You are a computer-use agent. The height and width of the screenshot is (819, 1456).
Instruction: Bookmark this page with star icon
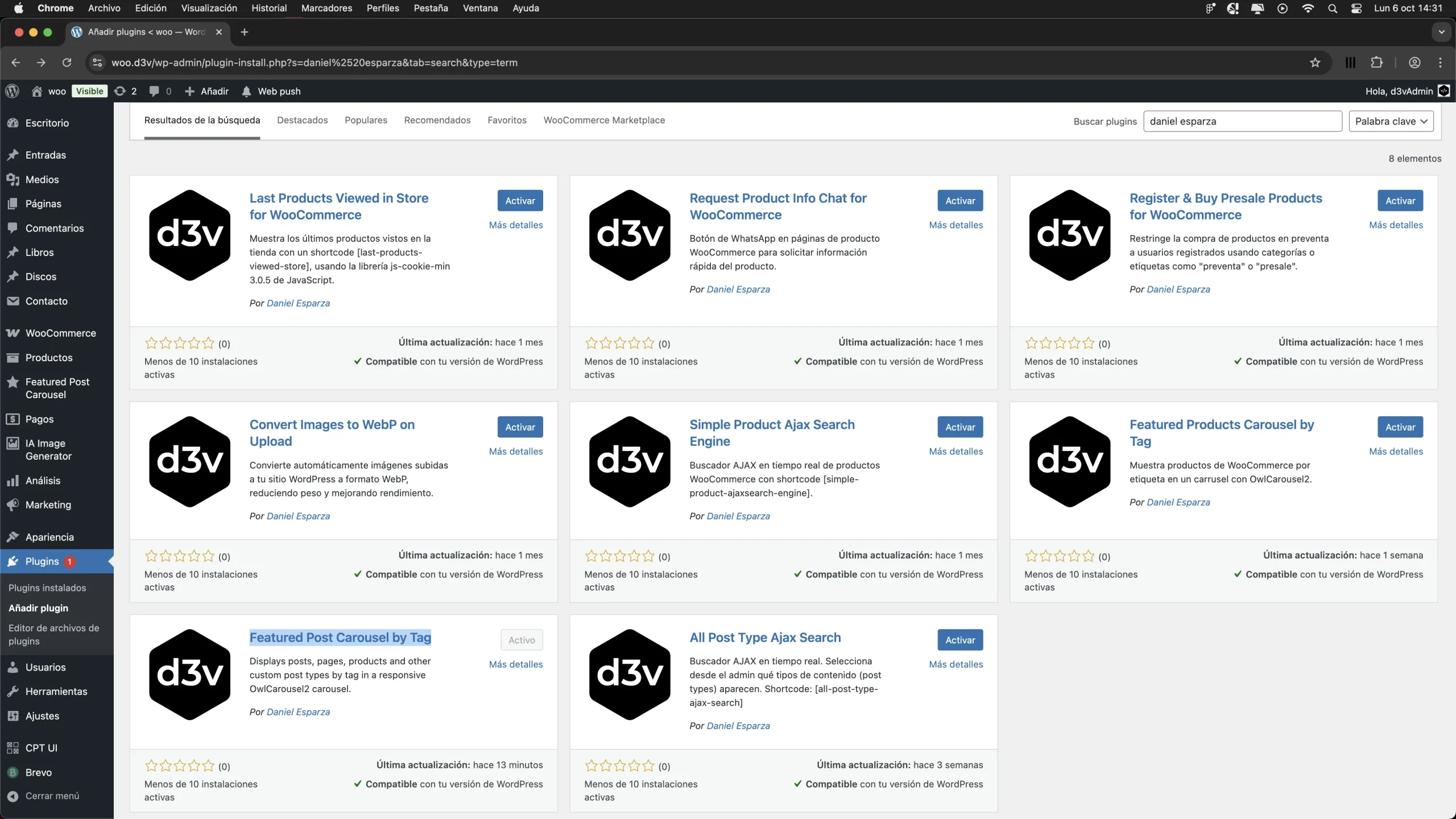coord(1314,63)
